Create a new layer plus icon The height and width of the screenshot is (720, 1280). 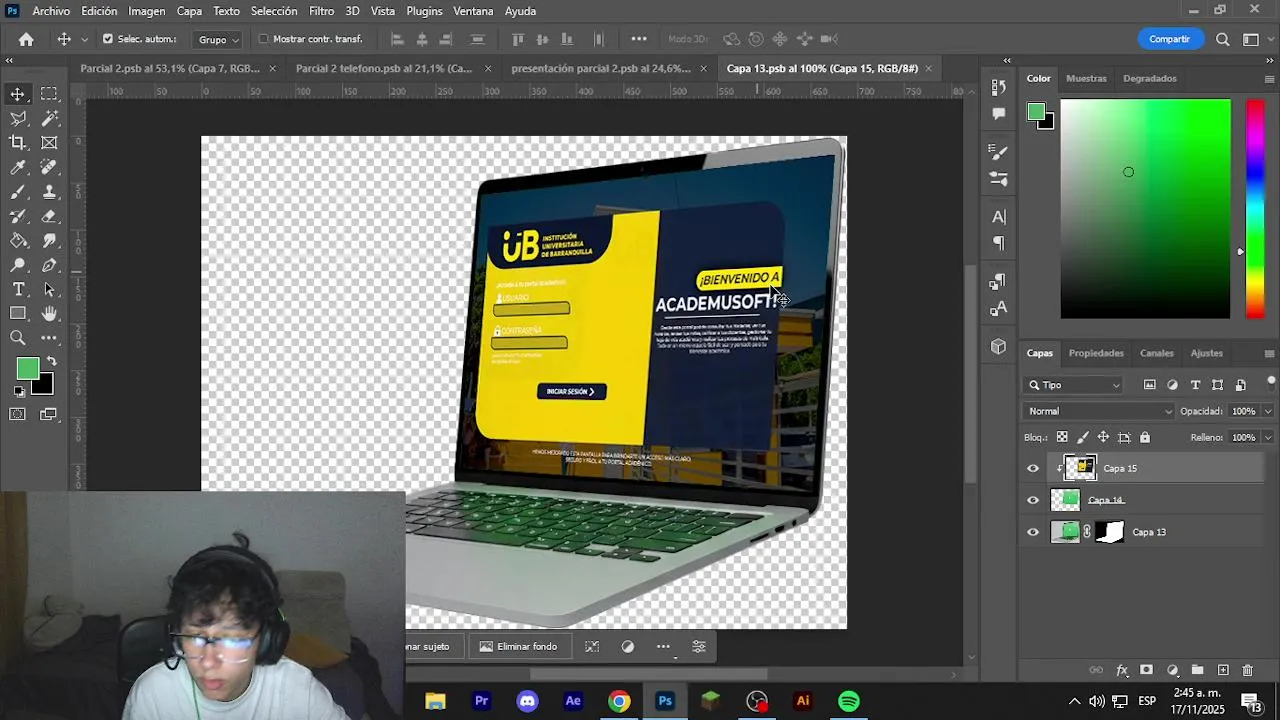1223,670
